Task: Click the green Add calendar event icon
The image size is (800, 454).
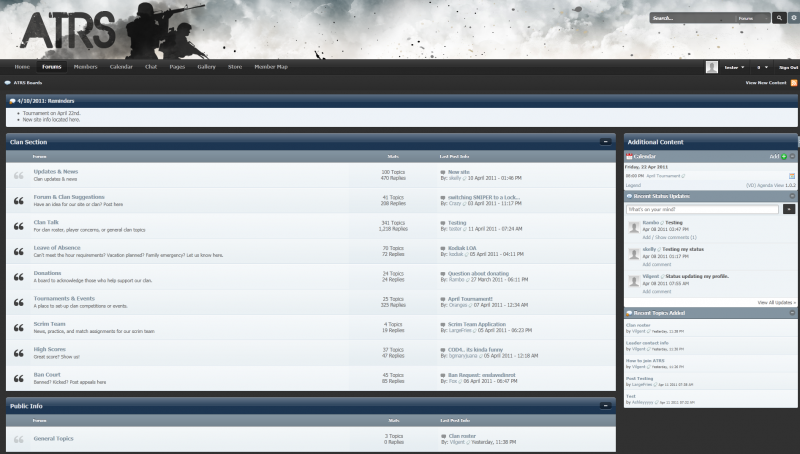Action: tap(785, 157)
